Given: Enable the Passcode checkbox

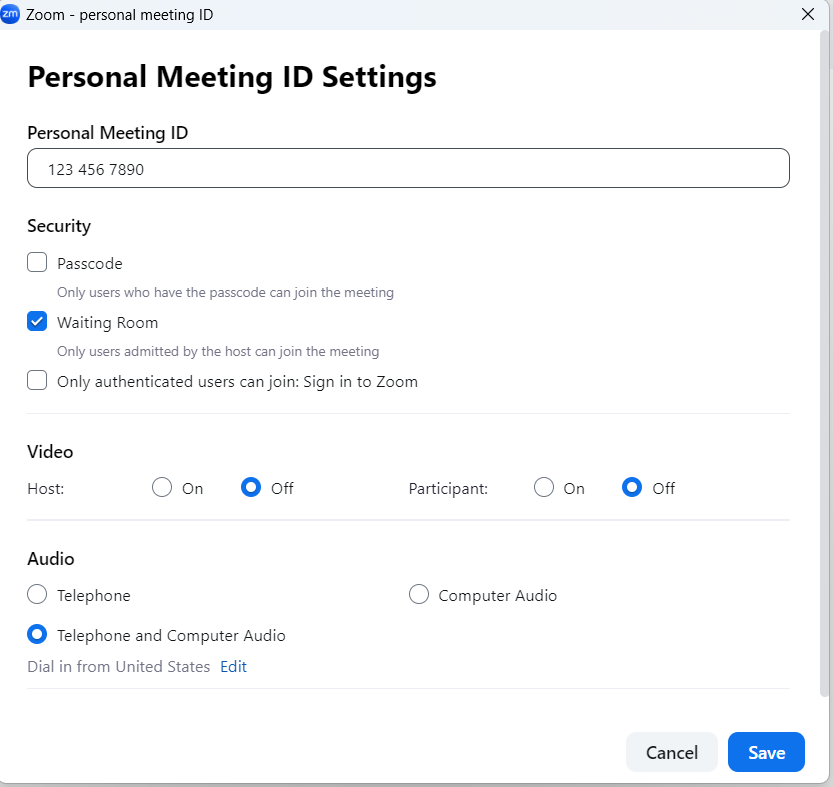Looking at the screenshot, I should [x=37, y=263].
